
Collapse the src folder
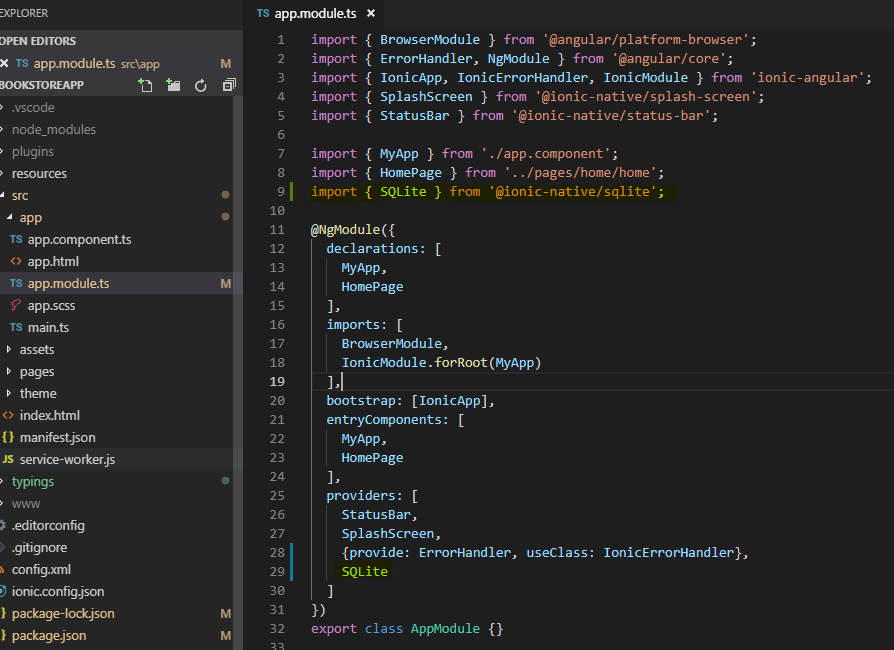[20, 195]
